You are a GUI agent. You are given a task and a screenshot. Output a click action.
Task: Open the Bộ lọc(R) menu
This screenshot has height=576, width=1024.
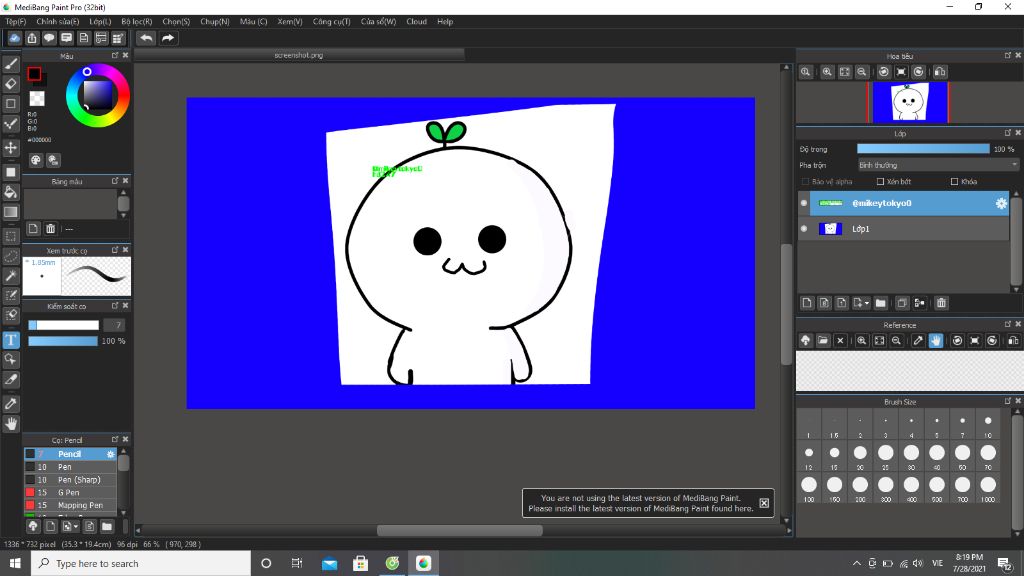[x=136, y=21]
